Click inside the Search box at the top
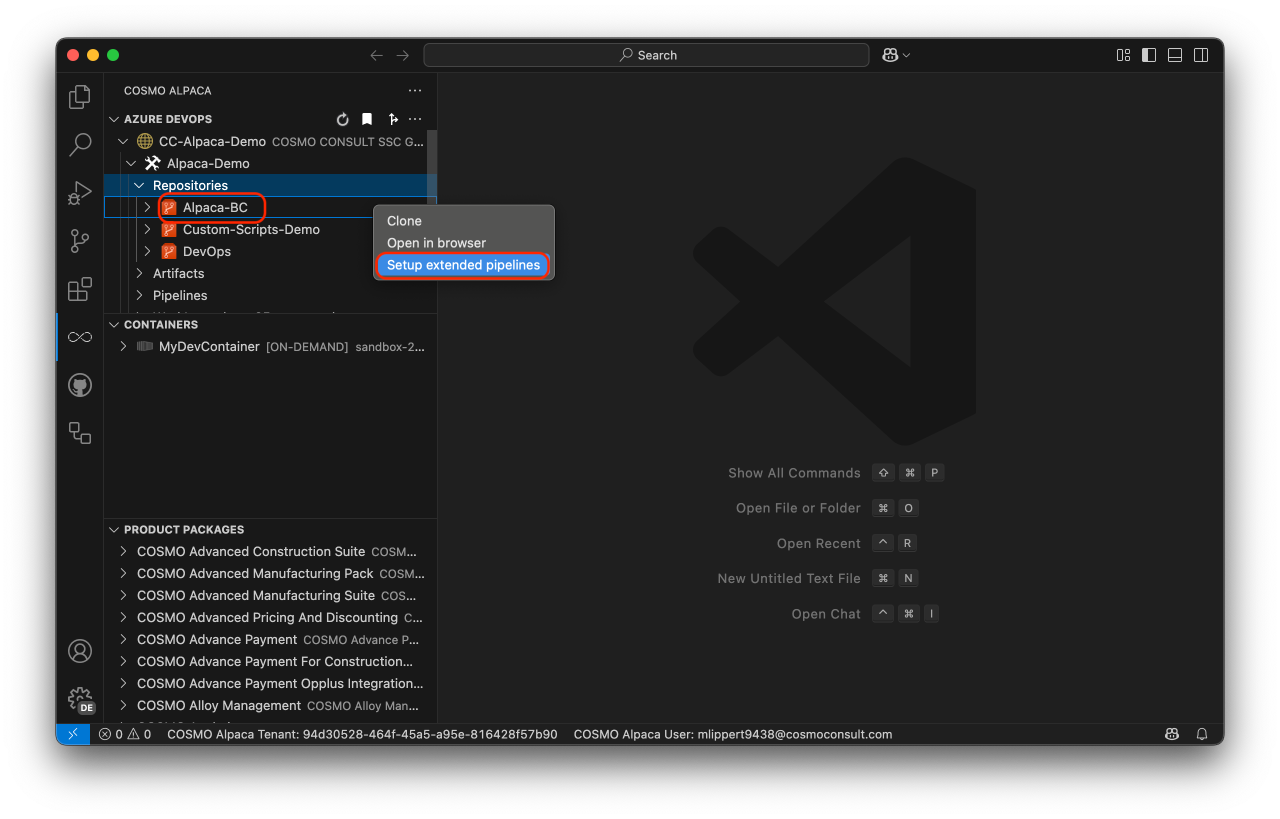1280x819 pixels. (647, 55)
